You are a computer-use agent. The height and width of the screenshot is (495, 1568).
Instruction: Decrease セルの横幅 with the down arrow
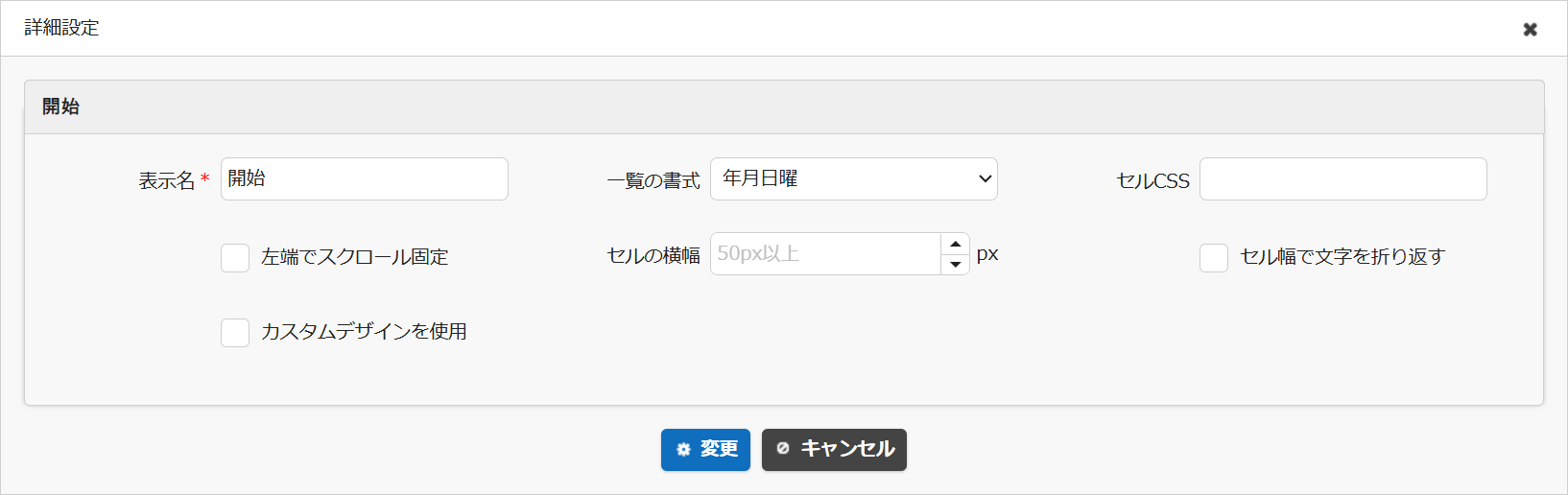pyautogui.click(x=956, y=264)
